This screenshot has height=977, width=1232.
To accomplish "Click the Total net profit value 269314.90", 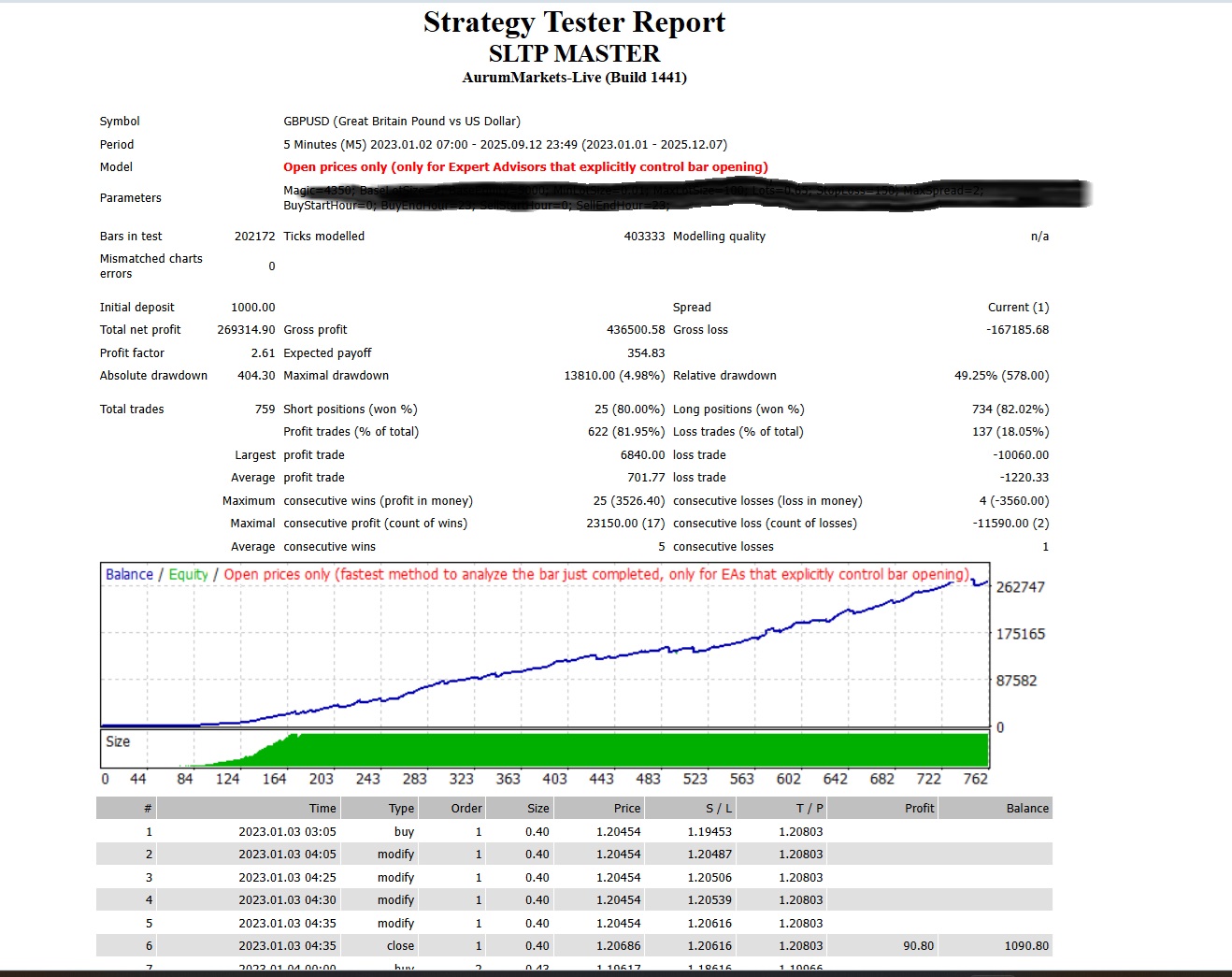I will [x=246, y=330].
